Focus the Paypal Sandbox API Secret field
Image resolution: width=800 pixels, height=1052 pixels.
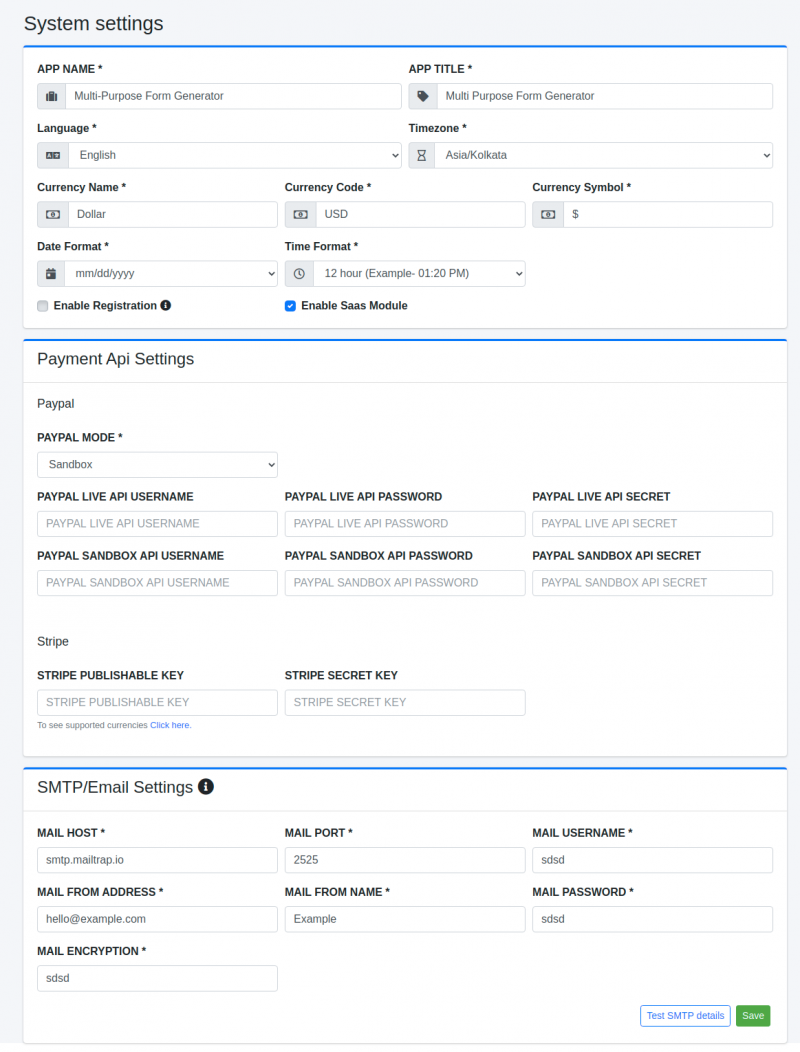(x=652, y=583)
